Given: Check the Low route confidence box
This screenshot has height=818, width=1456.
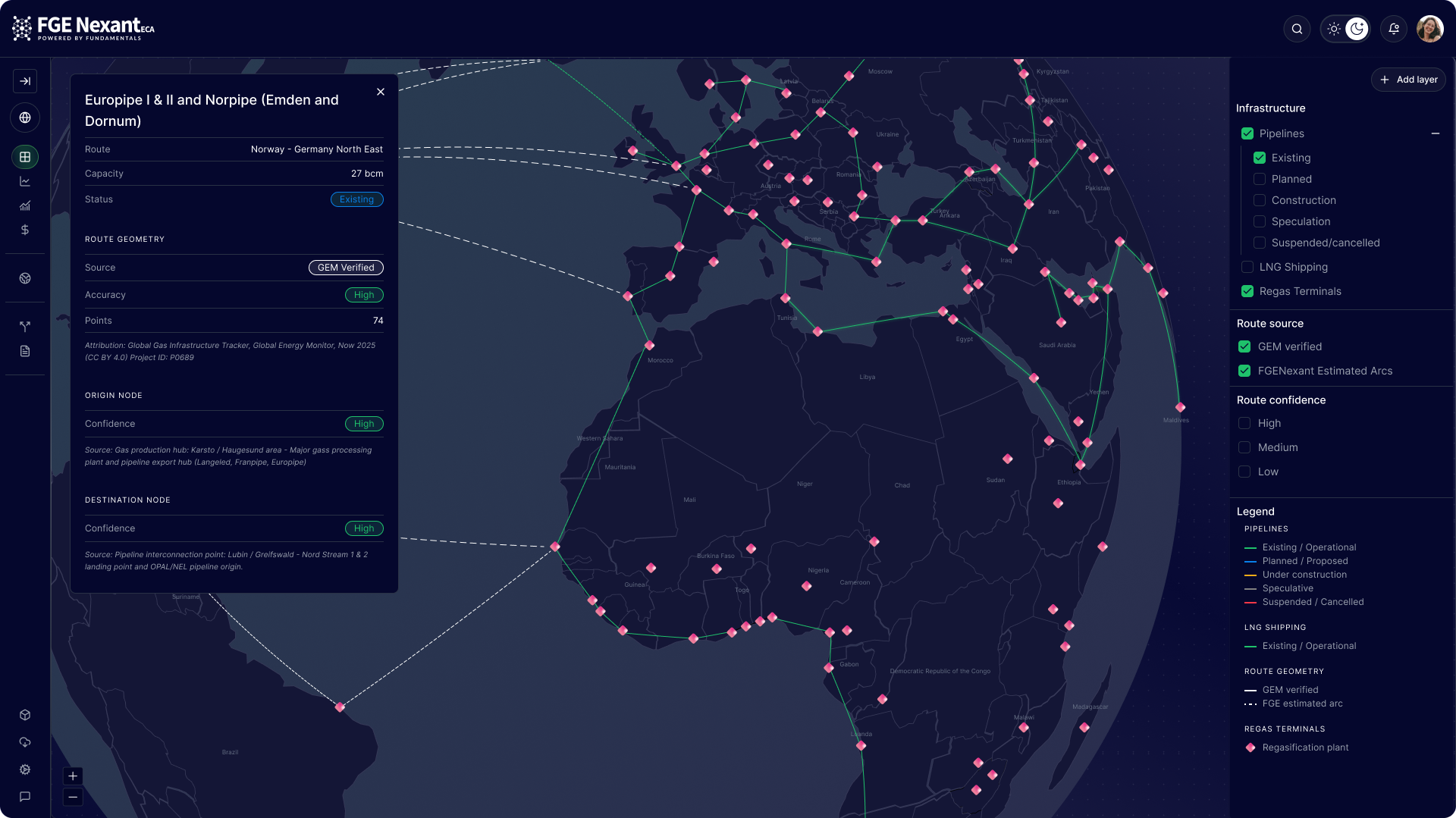Looking at the screenshot, I should click(x=1244, y=472).
